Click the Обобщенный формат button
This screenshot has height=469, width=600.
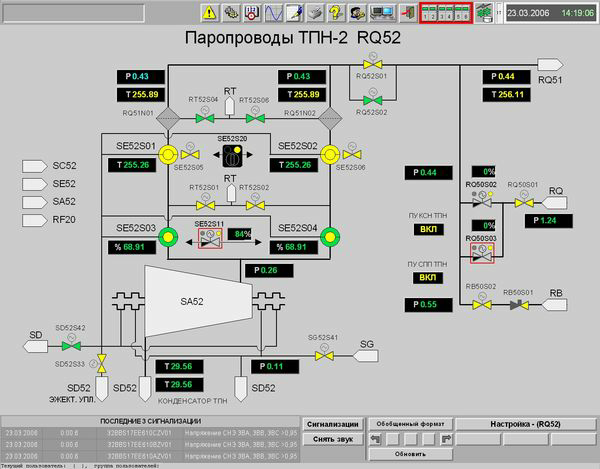[411, 424]
